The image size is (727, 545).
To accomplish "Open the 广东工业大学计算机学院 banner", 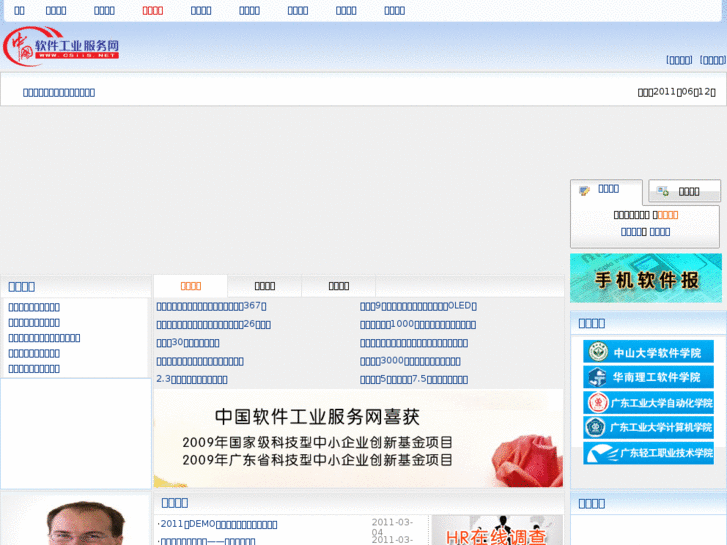I will point(648,427).
